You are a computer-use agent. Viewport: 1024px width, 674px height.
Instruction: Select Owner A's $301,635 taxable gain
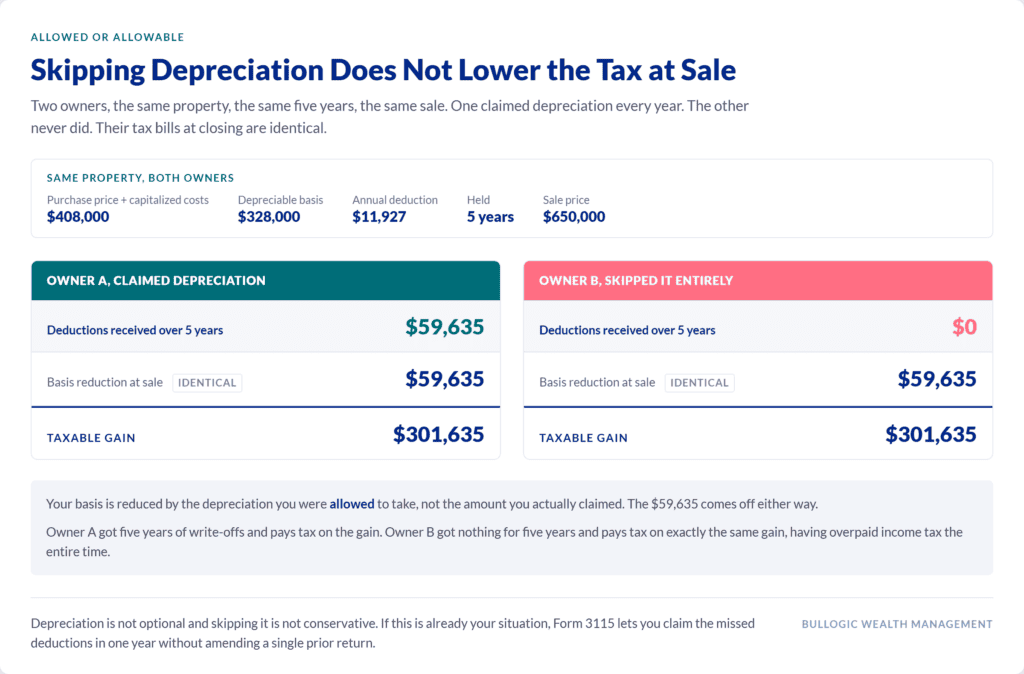[438, 434]
